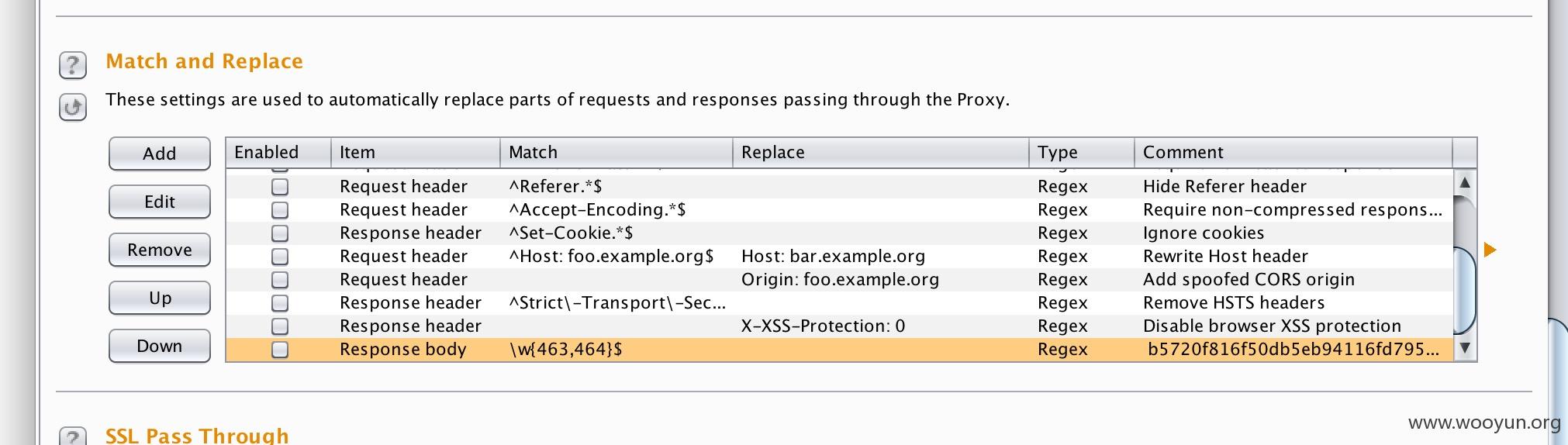Enable the Ignore cookies rule checkbox
Screen dimensions: 1568x445
(280, 233)
